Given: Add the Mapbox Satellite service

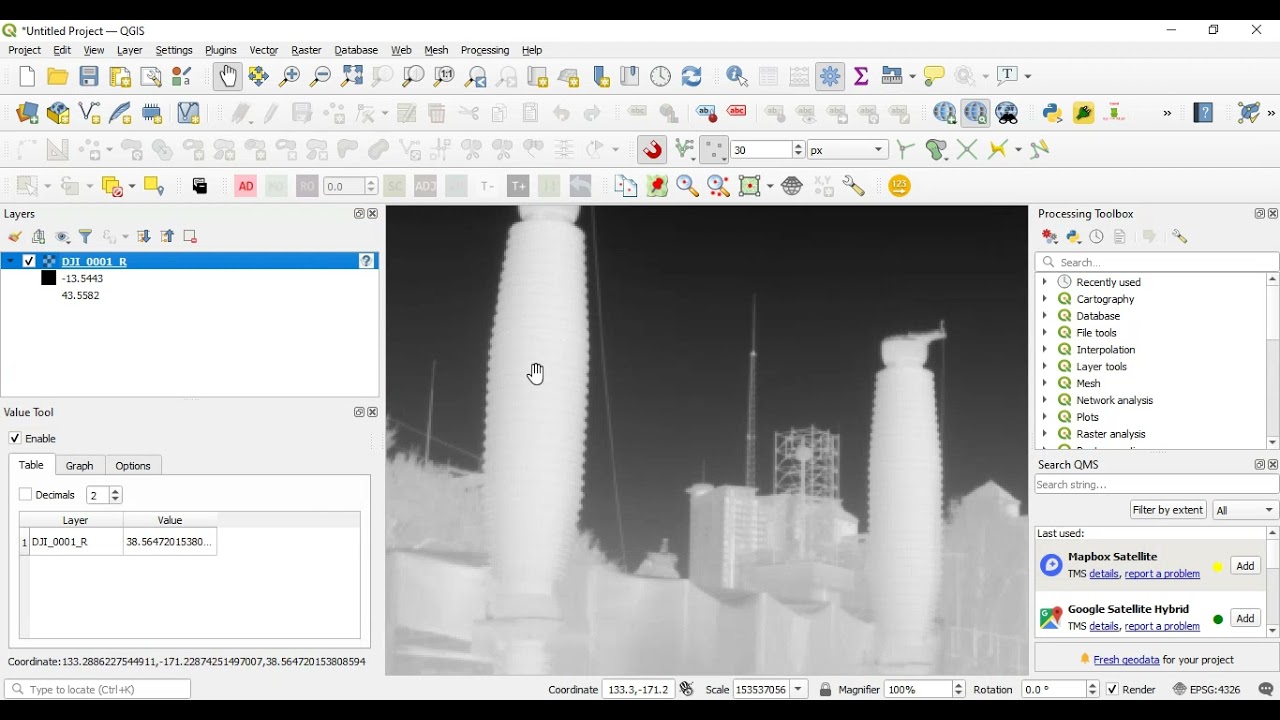Looking at the screenshot, I should (x=1246, y=567).
